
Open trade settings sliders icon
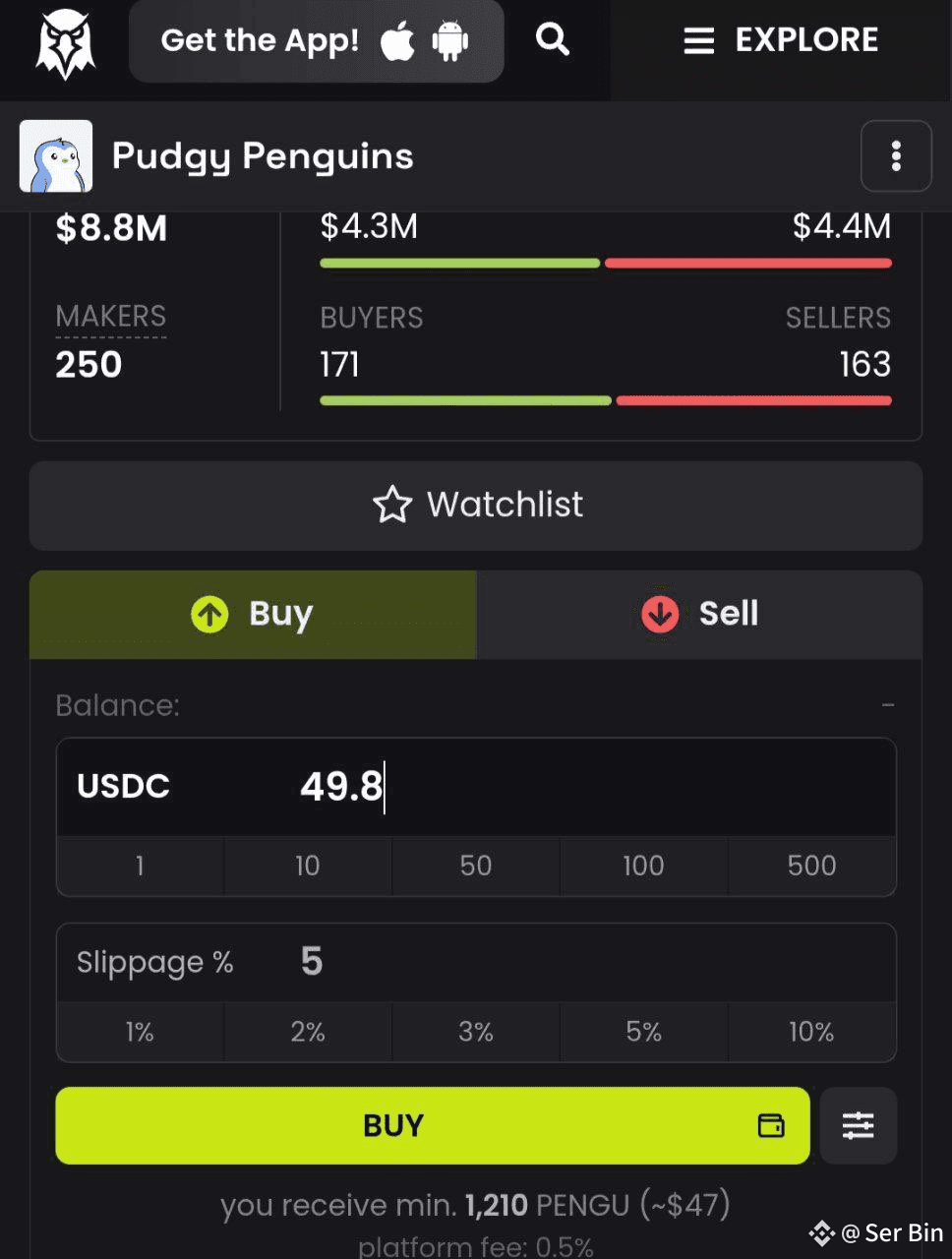click(x=858, y=1125)
